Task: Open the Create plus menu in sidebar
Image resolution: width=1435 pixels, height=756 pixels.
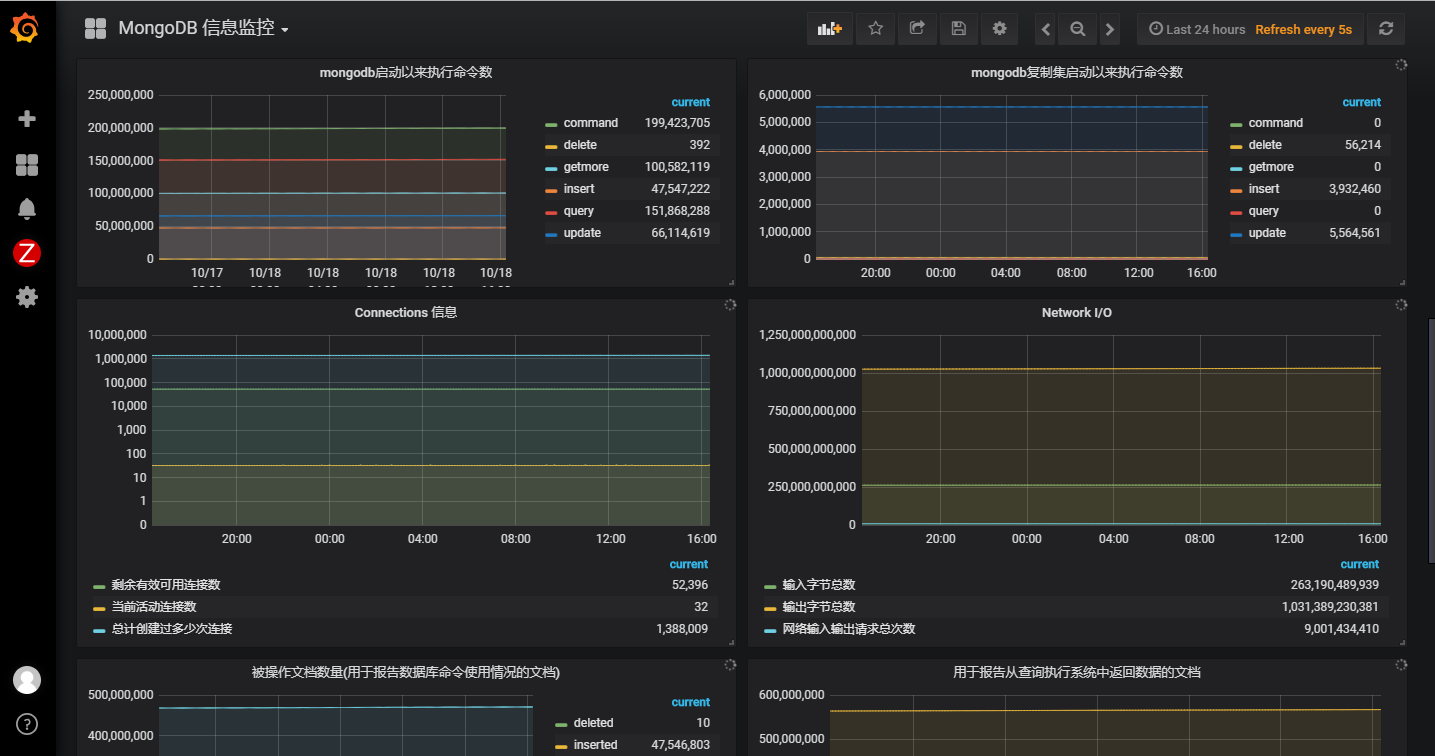Action: [x=27, y=119]
